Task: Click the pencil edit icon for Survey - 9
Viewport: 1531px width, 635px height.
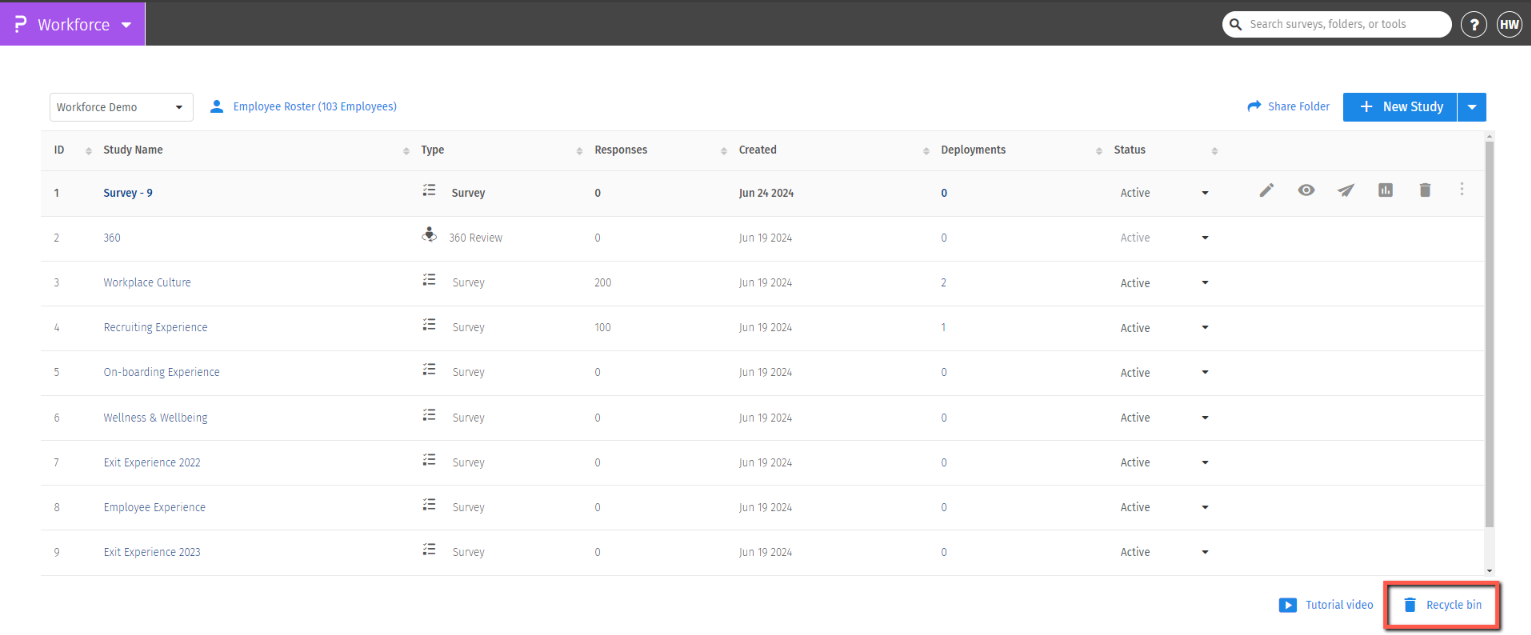Action: (1266, 190)
